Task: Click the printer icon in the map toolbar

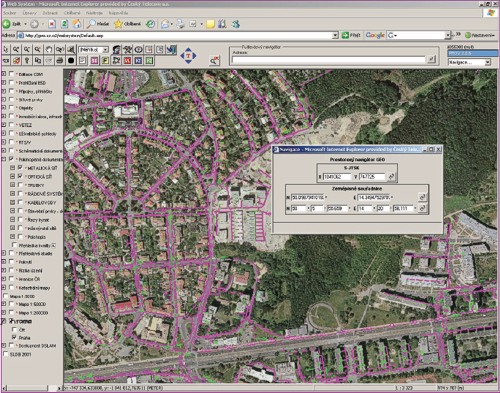Action: (x=60, y=61)
